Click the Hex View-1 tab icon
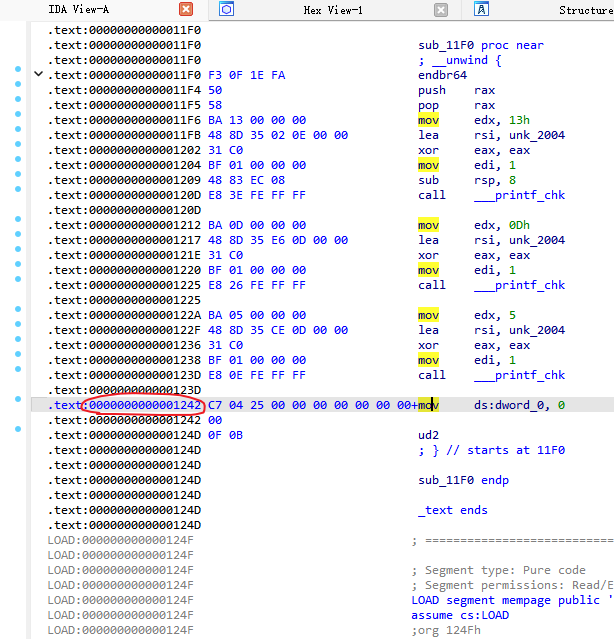This screenshot has width=614, height=639. [226, 9]
